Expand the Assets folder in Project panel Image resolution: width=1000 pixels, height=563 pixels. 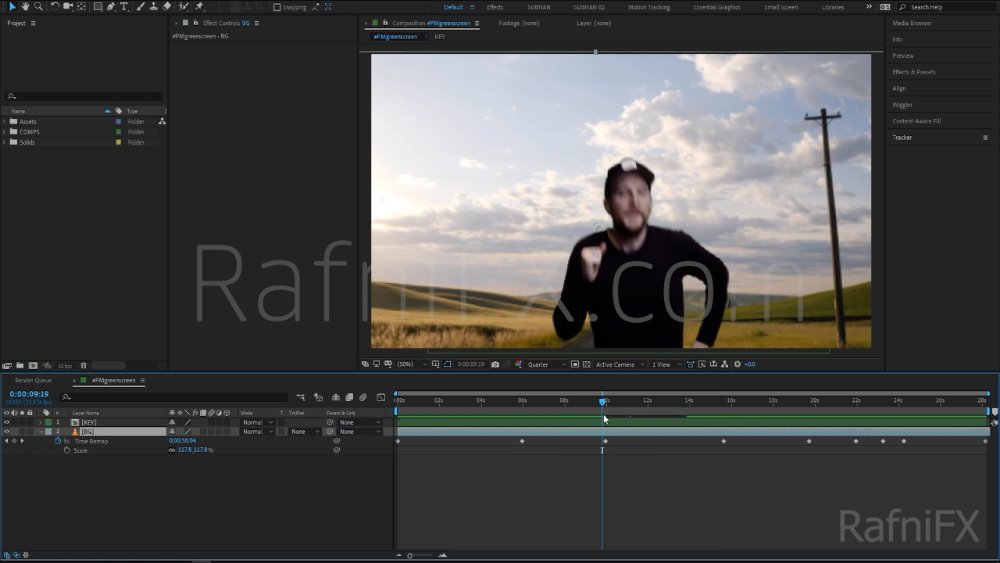[4, 121]
